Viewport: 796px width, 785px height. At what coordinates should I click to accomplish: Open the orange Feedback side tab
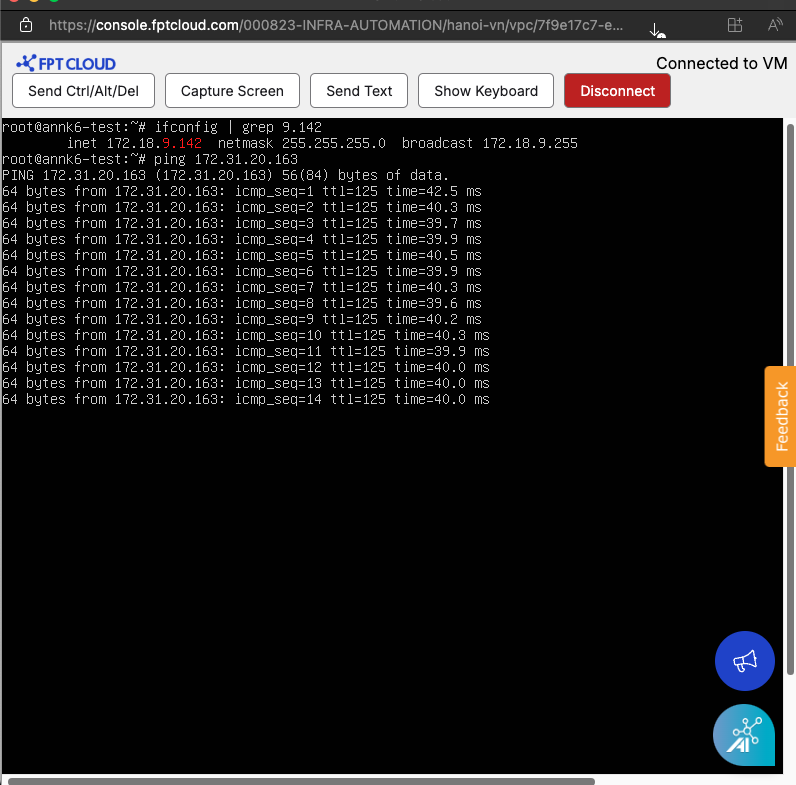pyautogui.click(x=780, y=416)
